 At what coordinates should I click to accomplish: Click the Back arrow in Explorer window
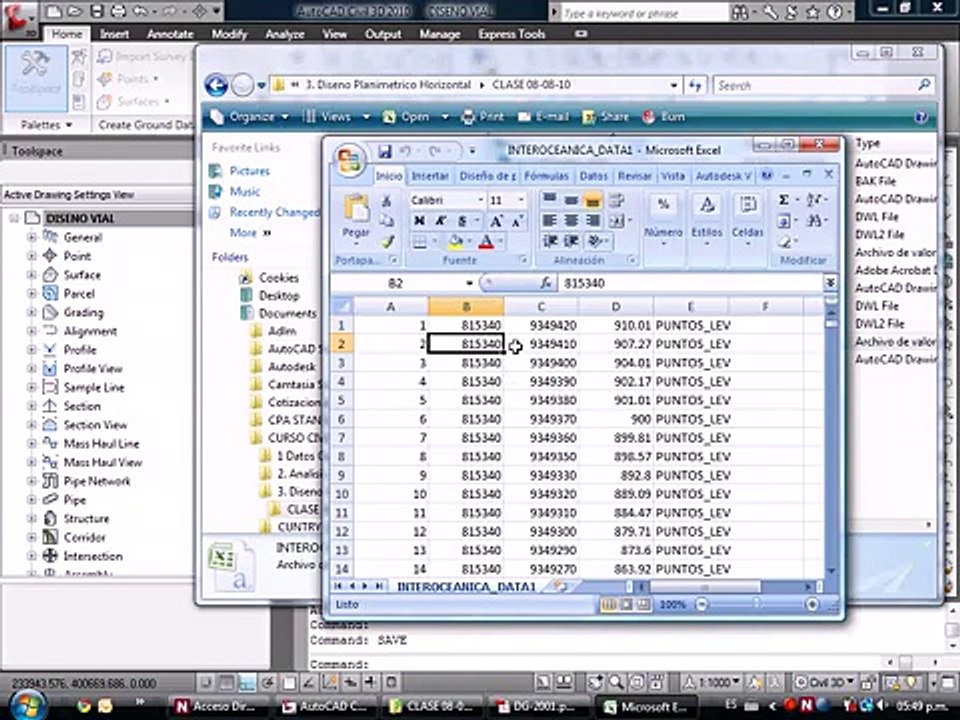(216, 85)
